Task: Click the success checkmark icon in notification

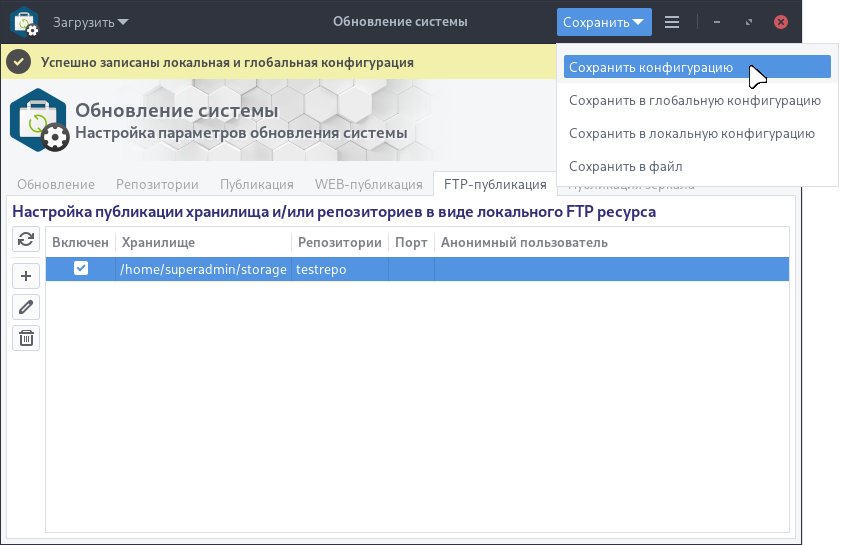Action: [x=18, y=62]
